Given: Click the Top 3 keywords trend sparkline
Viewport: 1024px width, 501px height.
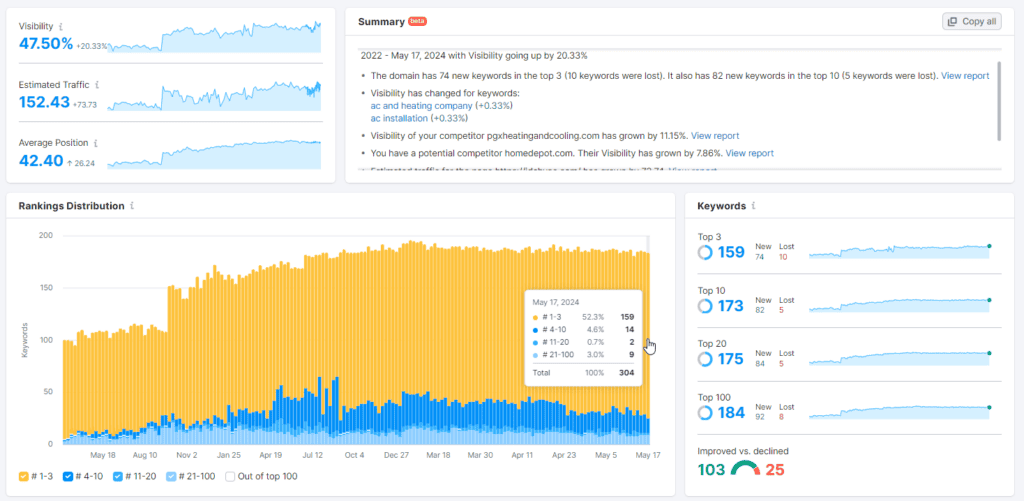Looking at the screenshot, I should click(x=900, y=251).
